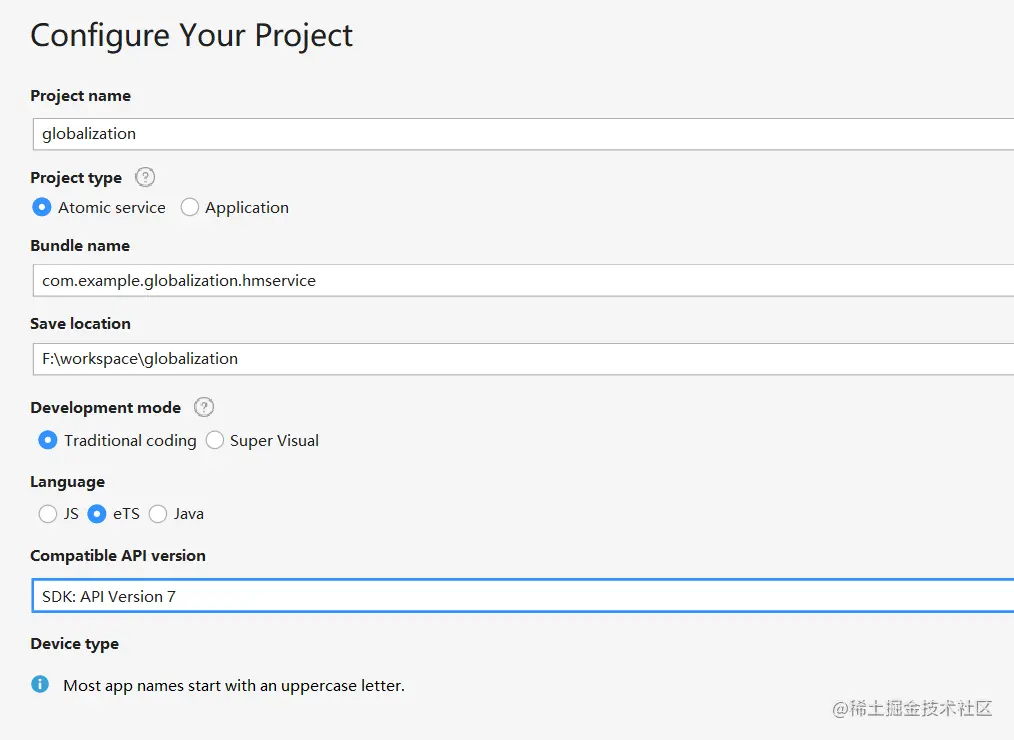Choose Application as the project type
The image size is (1014, 740).
click(x=190, y=207)
